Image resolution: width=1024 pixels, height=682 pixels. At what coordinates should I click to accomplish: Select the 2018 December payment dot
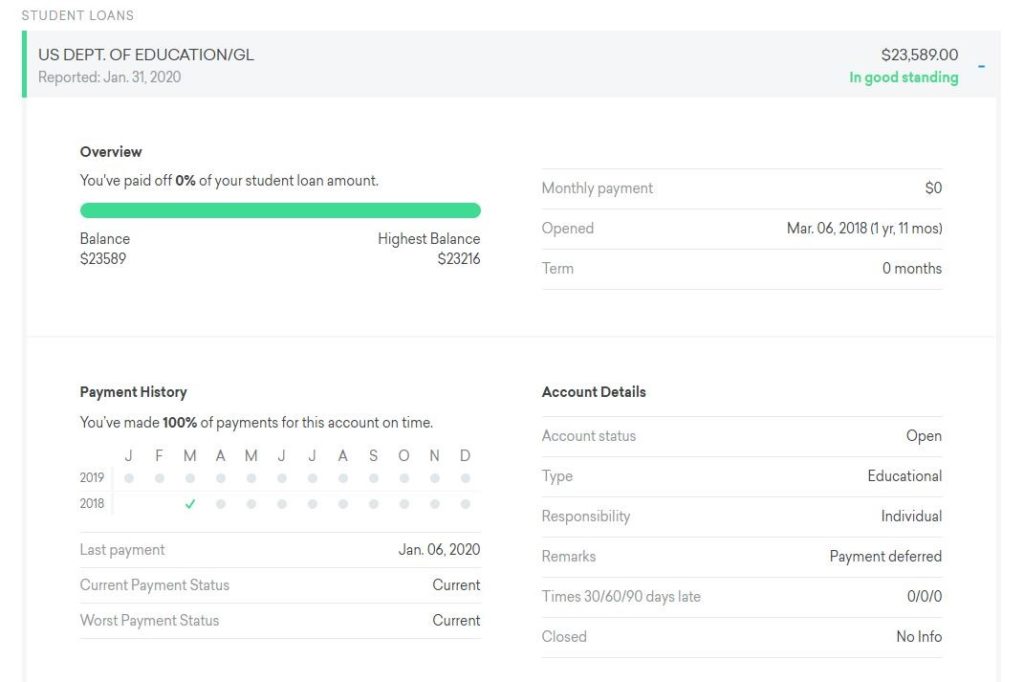point(465,504)
